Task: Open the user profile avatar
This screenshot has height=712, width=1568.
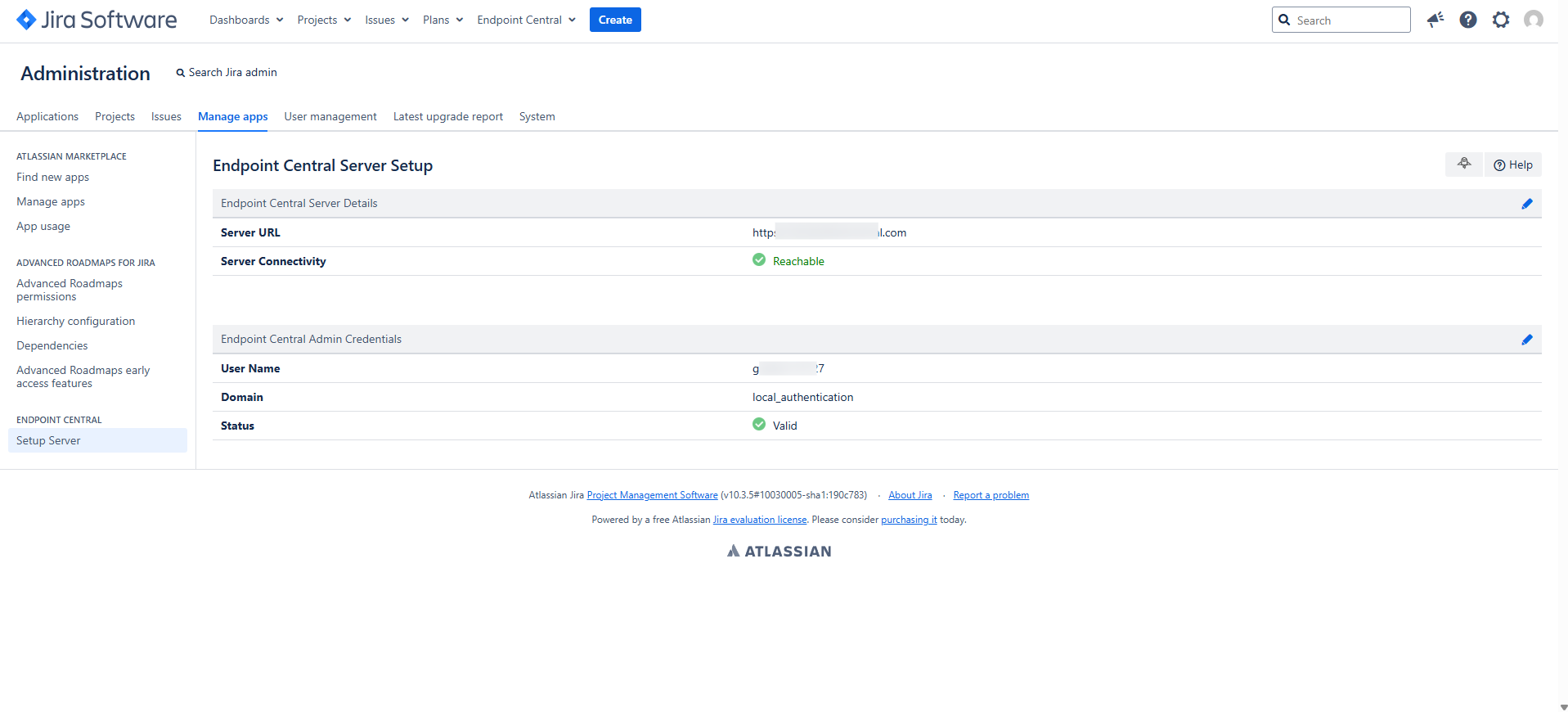Action: [1534, 20]
